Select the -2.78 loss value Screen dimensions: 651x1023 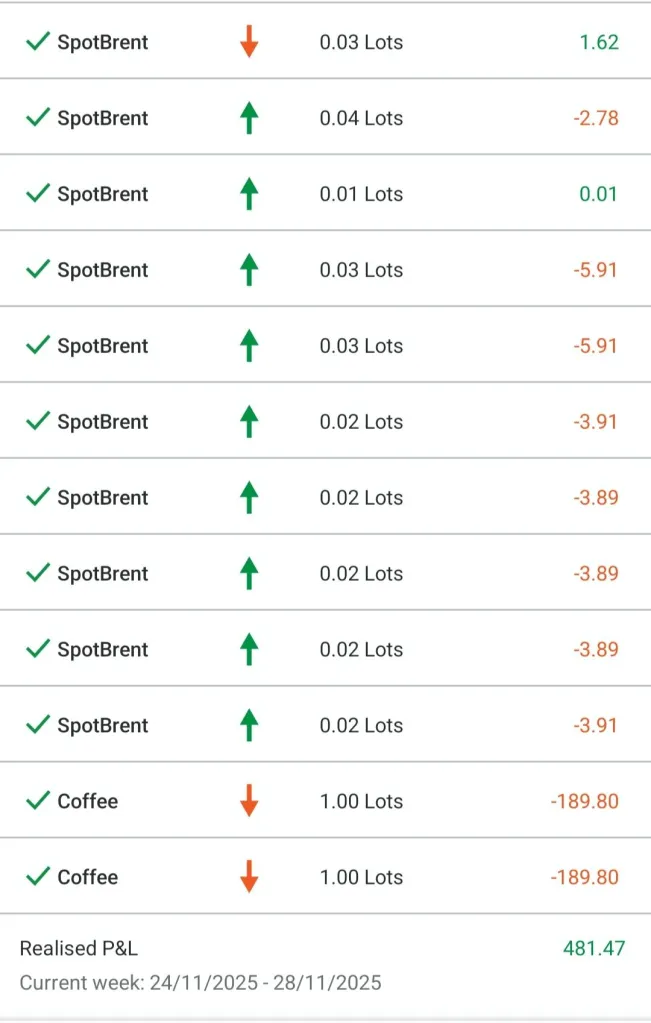(596, 118)
